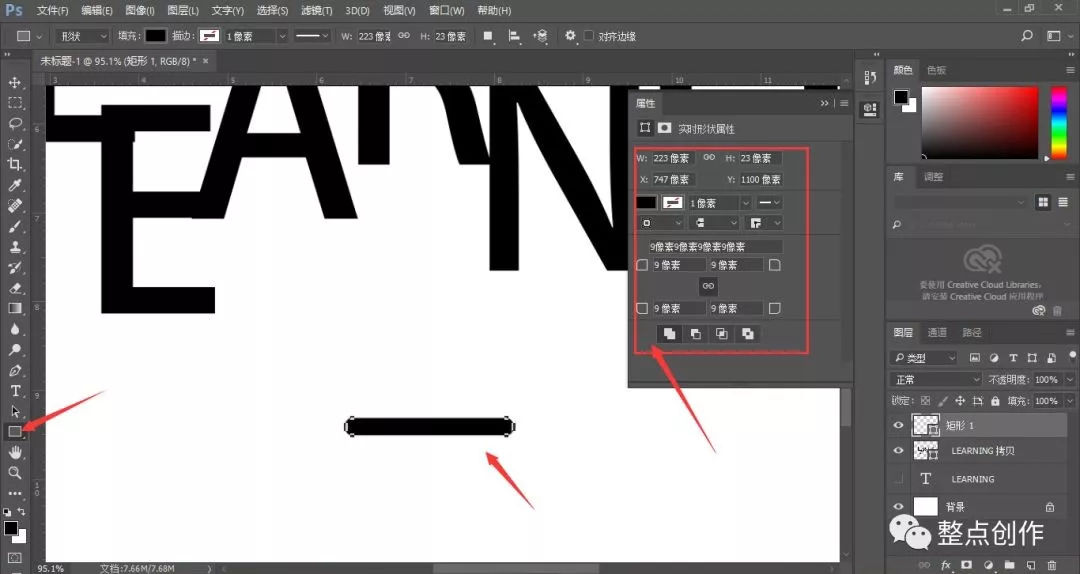Open the 形状 tool mode dropdown

pos(82,36)
